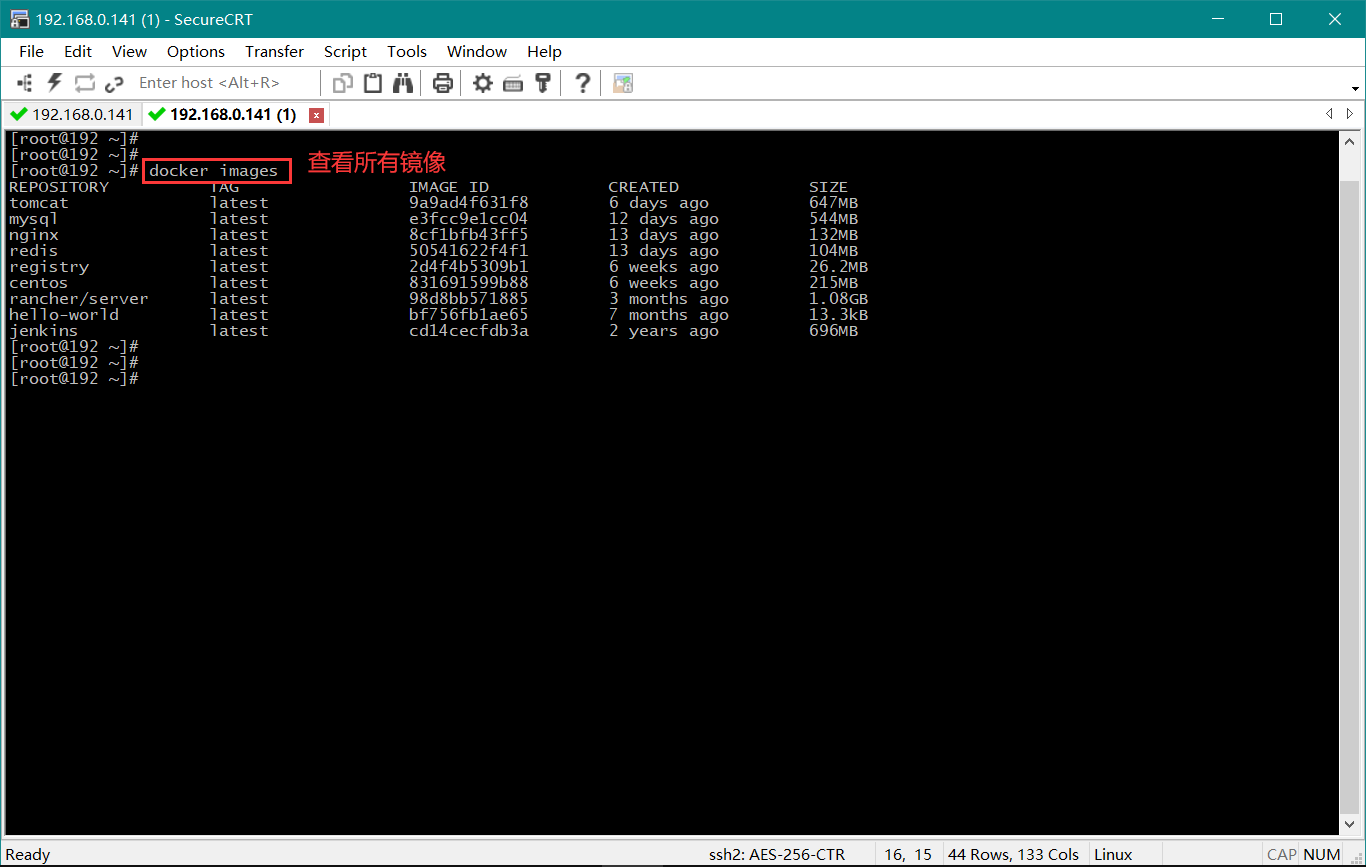
Task: Click the Help question mark icon
Action: (583, 83)
